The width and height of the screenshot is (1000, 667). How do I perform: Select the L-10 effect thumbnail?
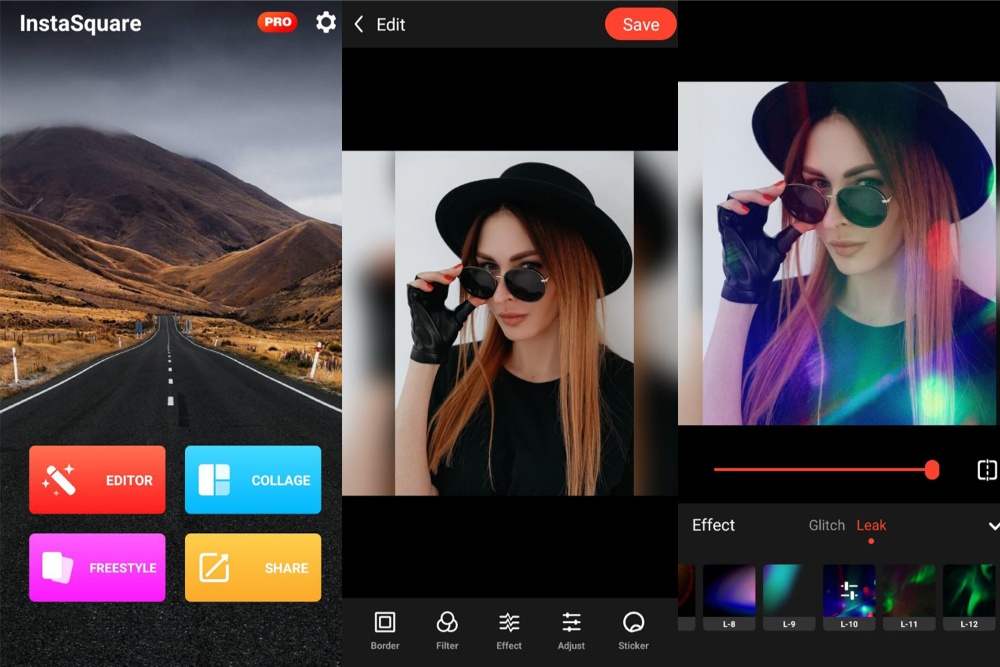[x=848, y=590]
